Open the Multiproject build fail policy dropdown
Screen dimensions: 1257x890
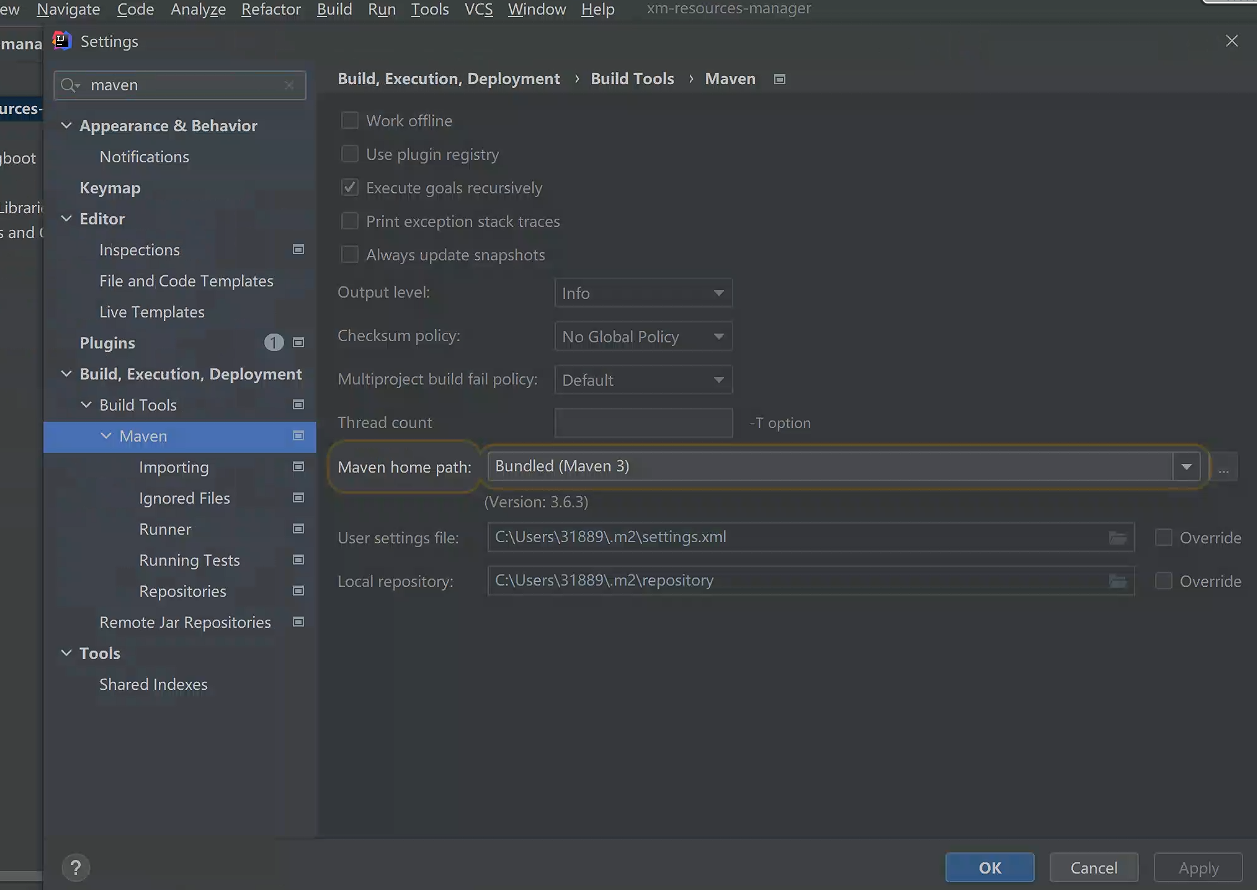click(x=643, y=380)
